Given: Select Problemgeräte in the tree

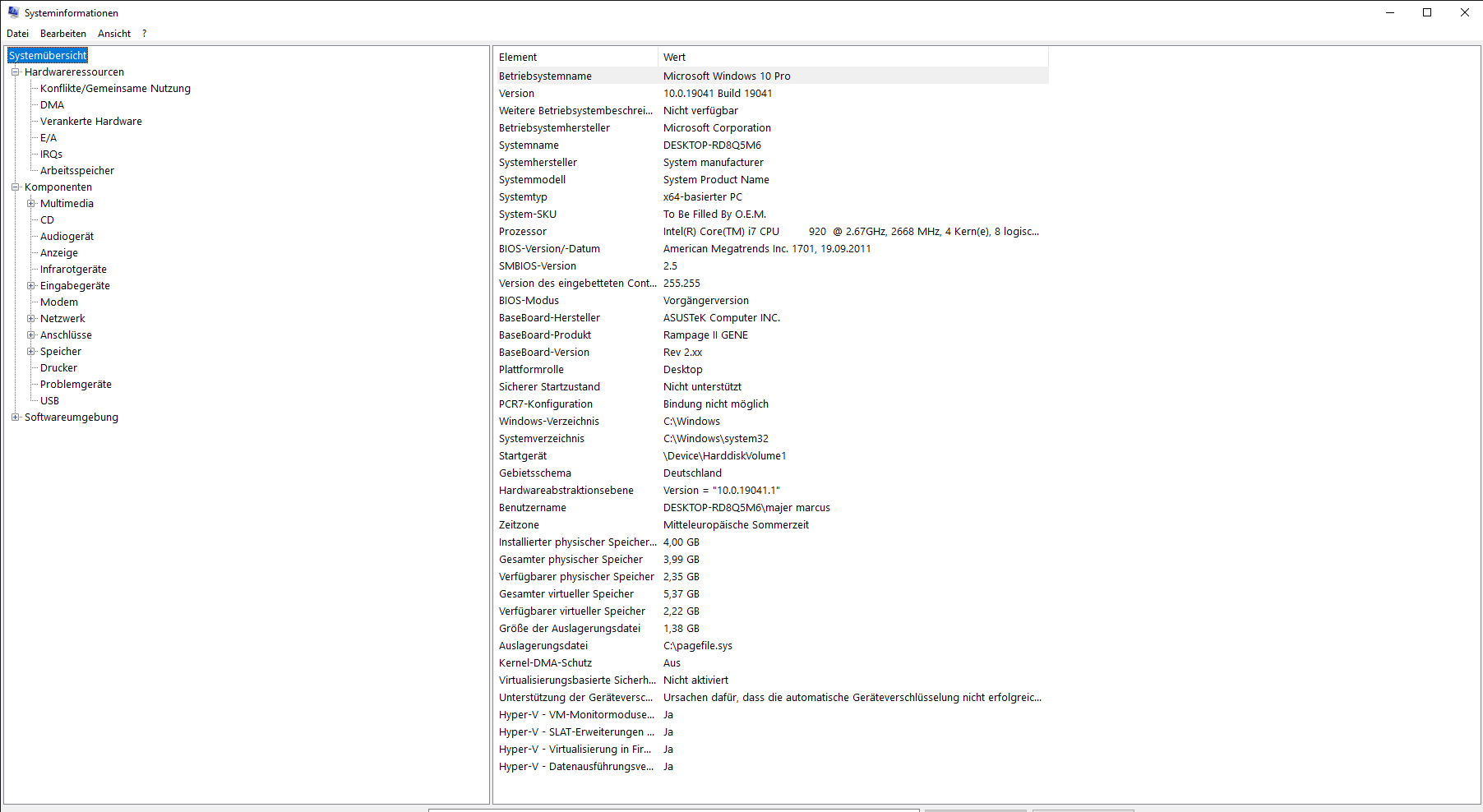Looking at the screenshot, I should 76,384.
